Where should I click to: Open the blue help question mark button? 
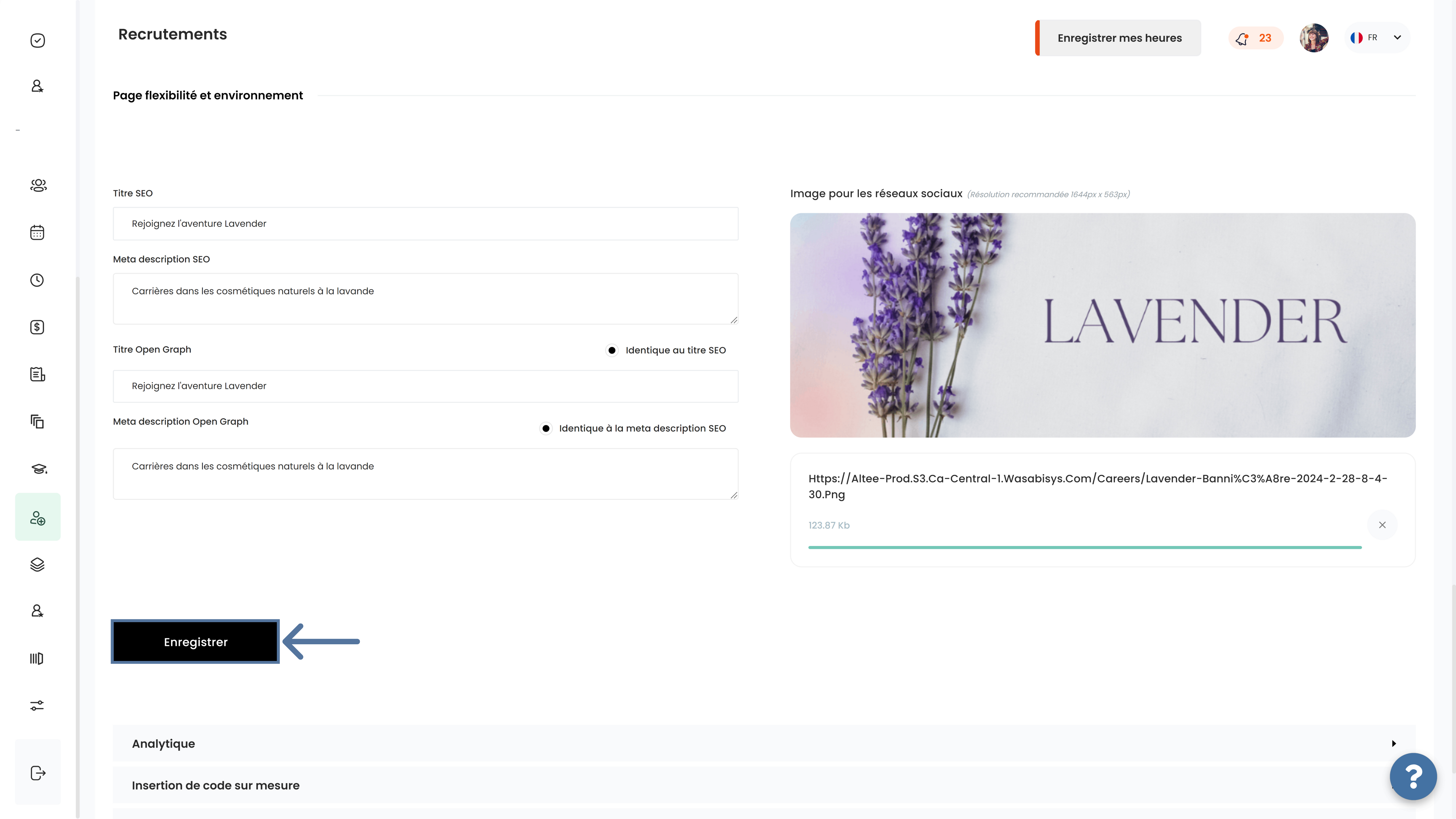coord(1413,777)
